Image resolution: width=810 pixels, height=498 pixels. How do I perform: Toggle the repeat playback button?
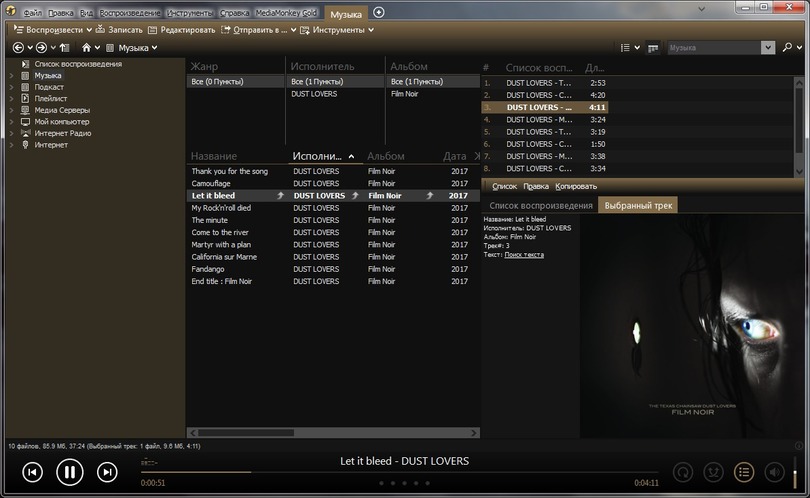pos(683,471)
